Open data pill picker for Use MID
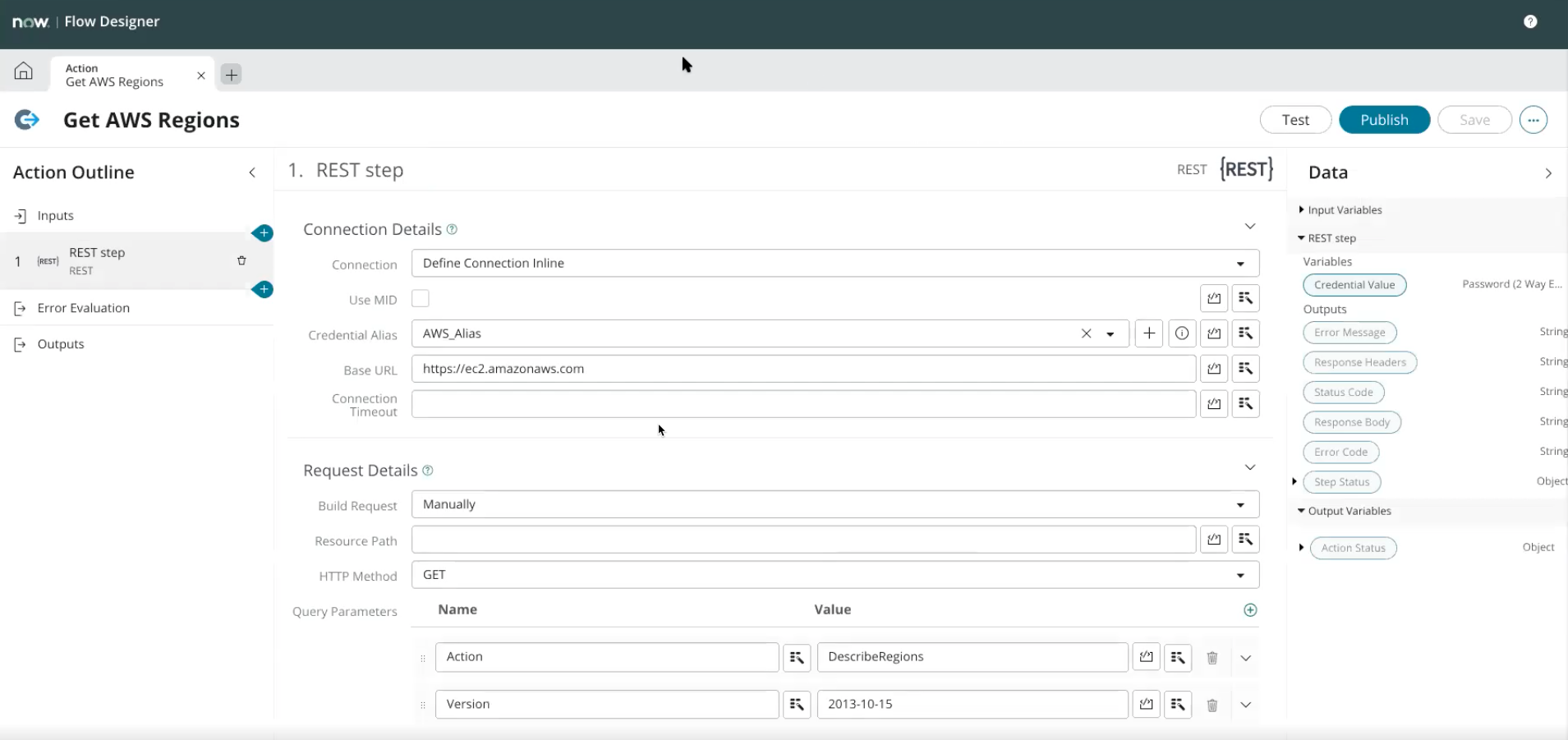 pos(1246,299)
